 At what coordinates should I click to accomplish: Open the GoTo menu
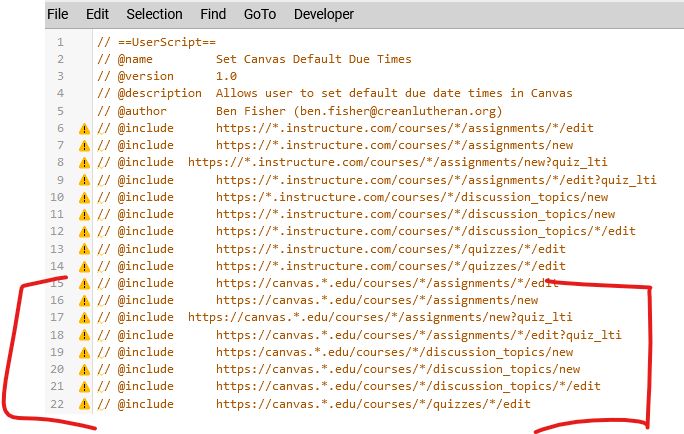point(260,14)
